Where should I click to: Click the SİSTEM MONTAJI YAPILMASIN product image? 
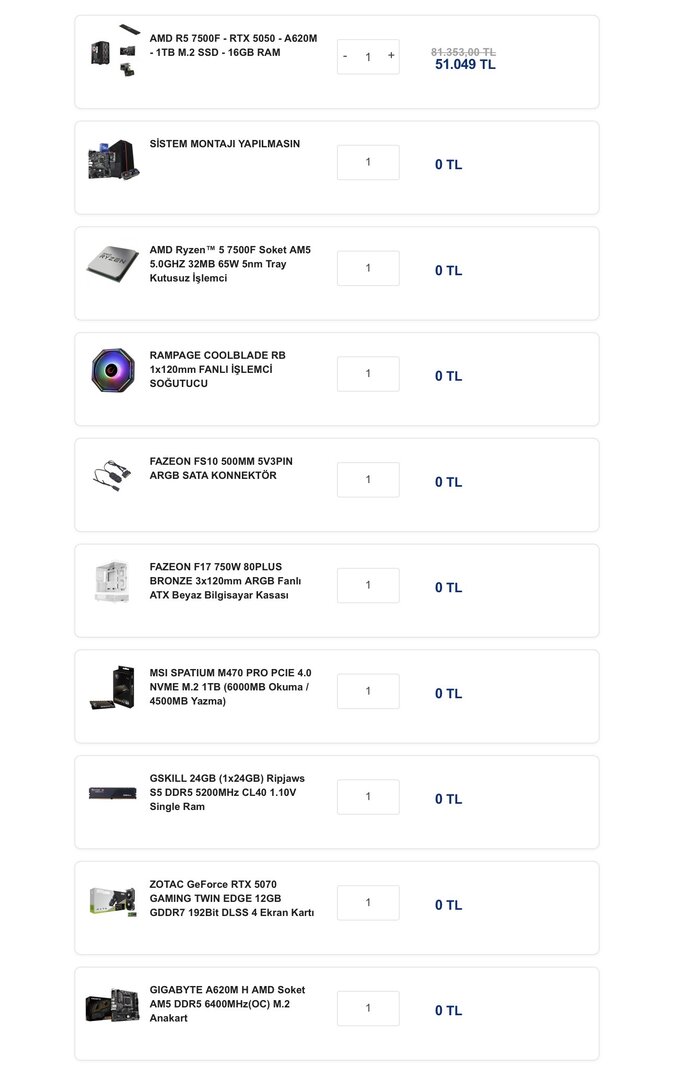point(113,160)
